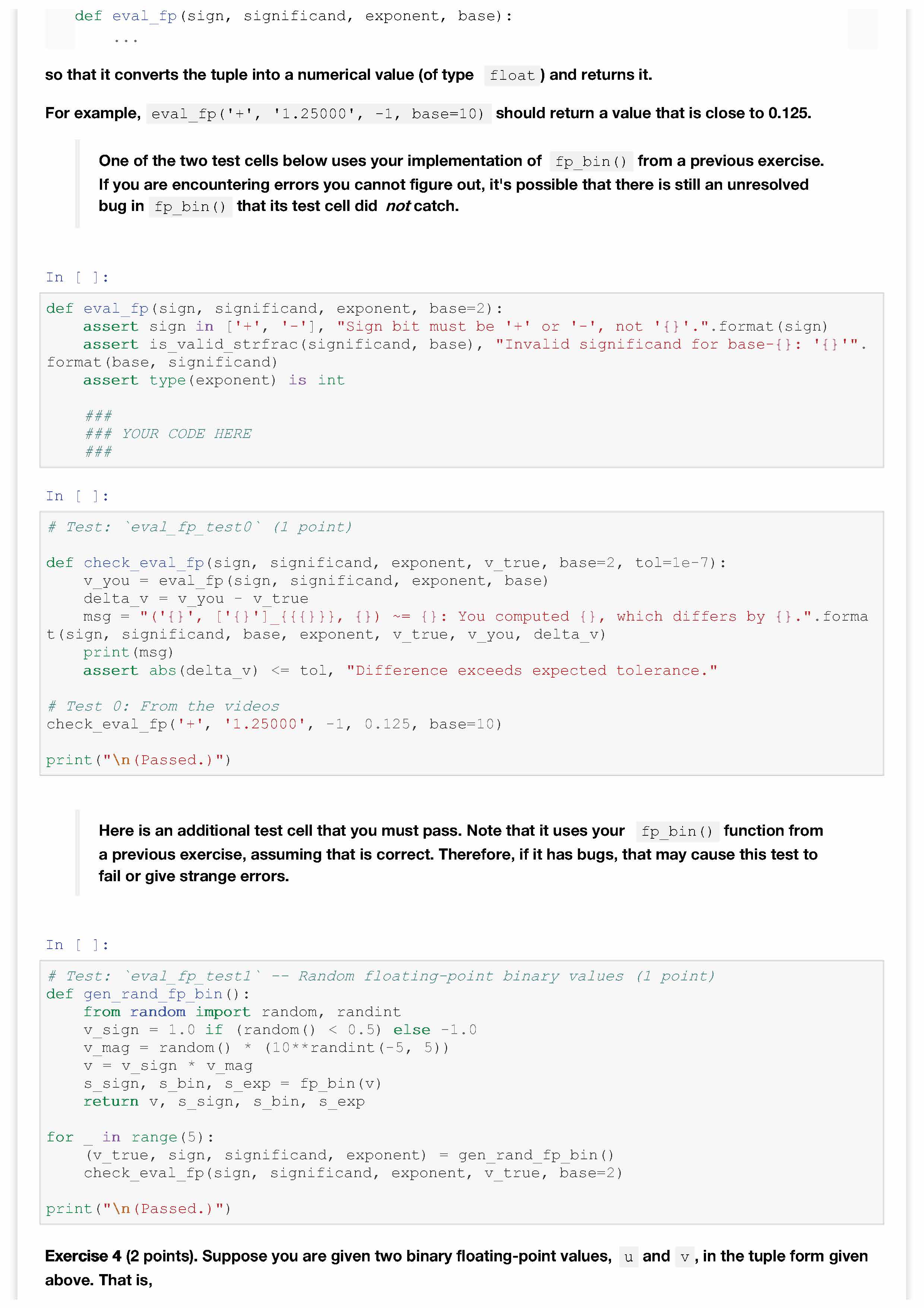Image resolution: width=924 pixels, height=1308 pixels.
Task: Click the inline 'v' variable snippet in Exercise 4
Action: (x=684, y=1257)
